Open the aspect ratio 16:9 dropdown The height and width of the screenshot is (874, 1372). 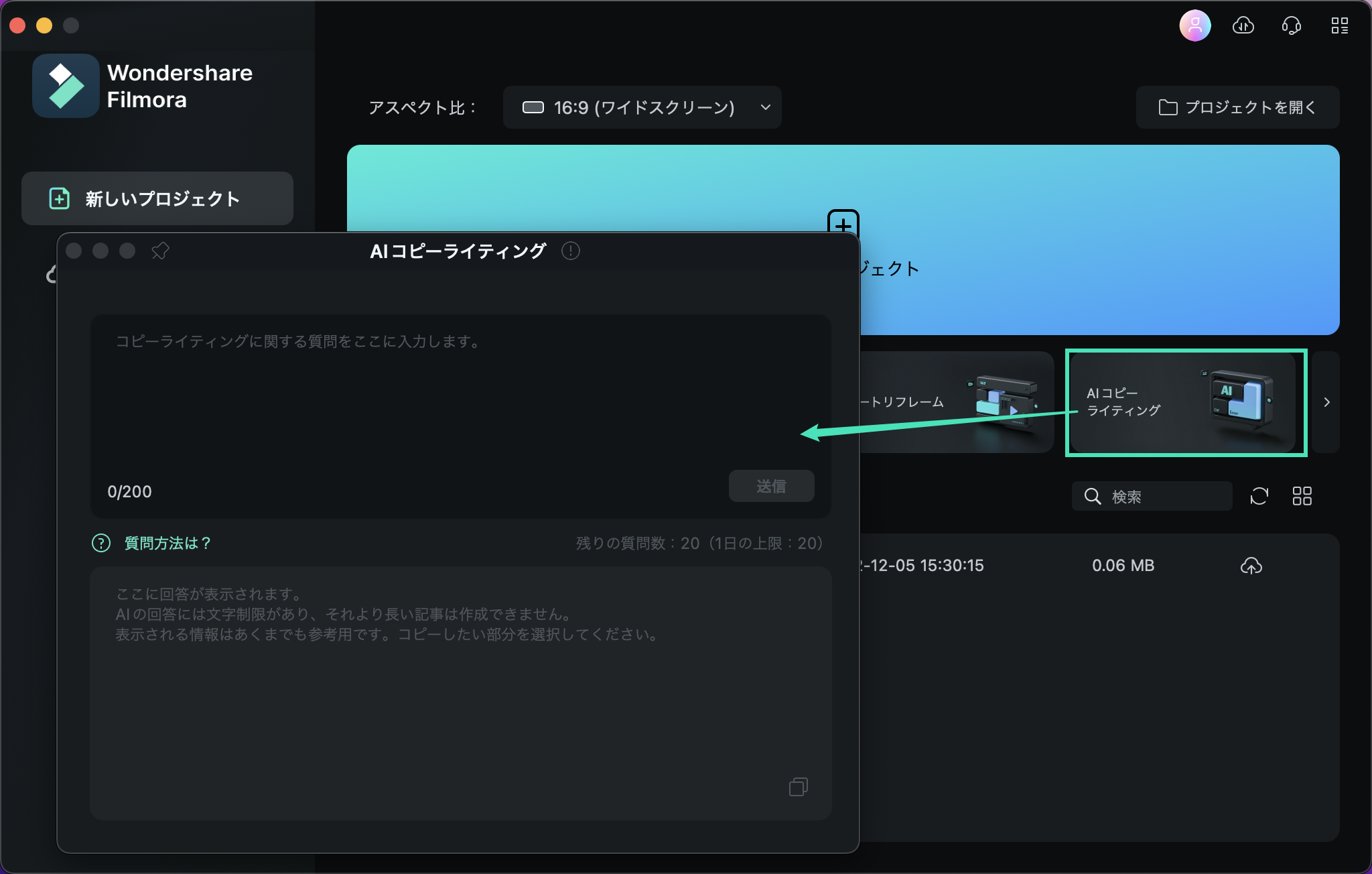[x=642, y=107]
